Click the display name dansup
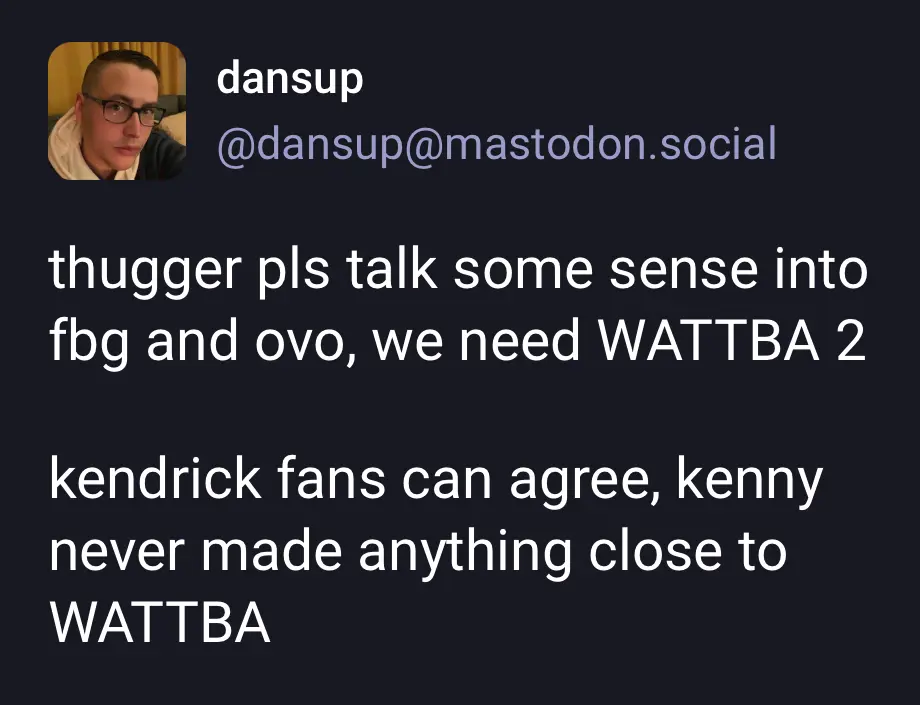The image size is (920, 705). click(x=290, y=80)
